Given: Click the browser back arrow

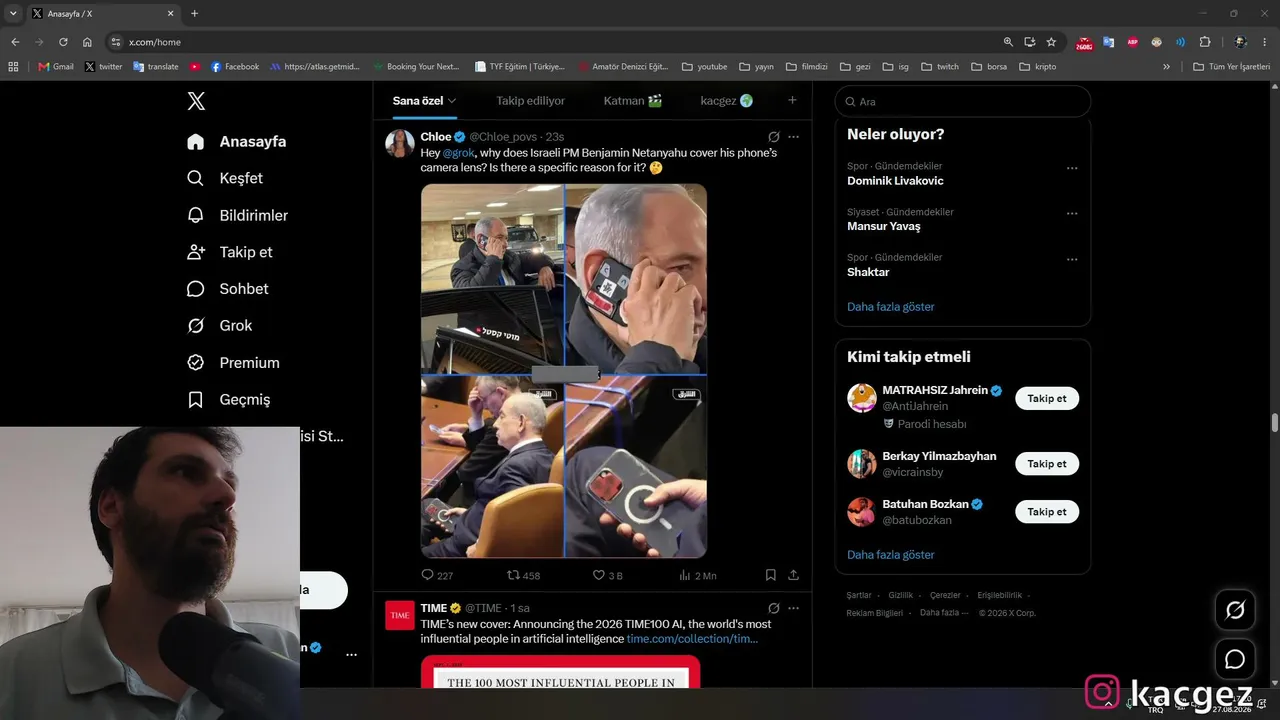Looking at the screenshot, I should click(15, 42).
